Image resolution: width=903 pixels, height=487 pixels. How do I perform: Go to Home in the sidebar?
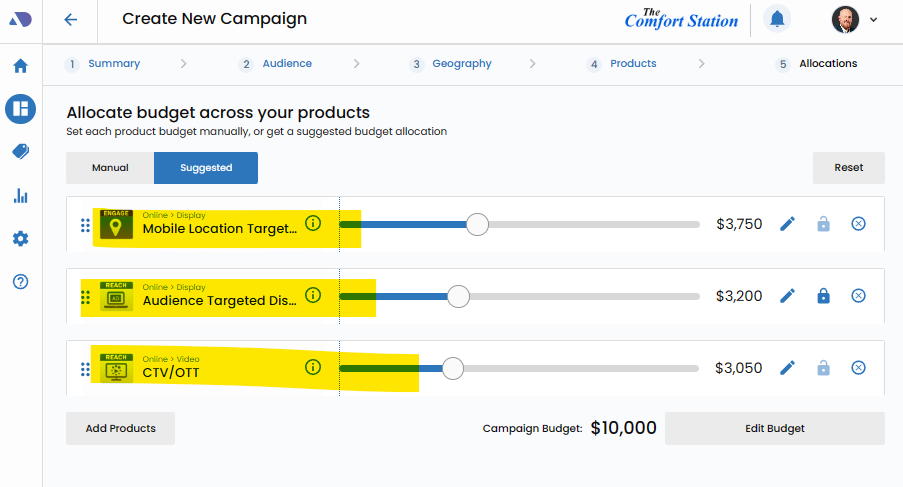pos(20,67)
